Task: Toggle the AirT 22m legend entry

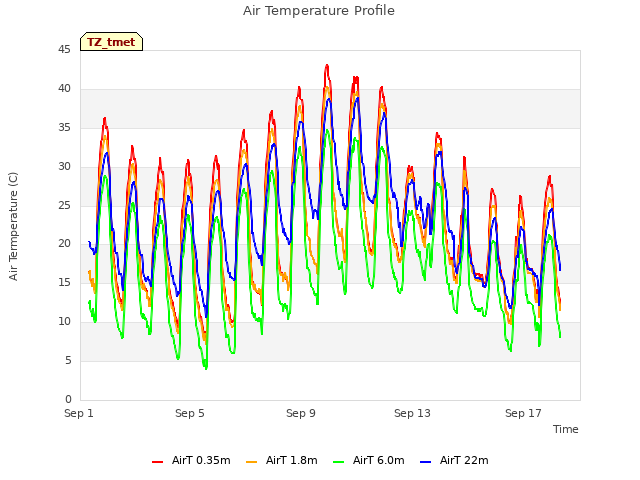Action: pos(454,460)
